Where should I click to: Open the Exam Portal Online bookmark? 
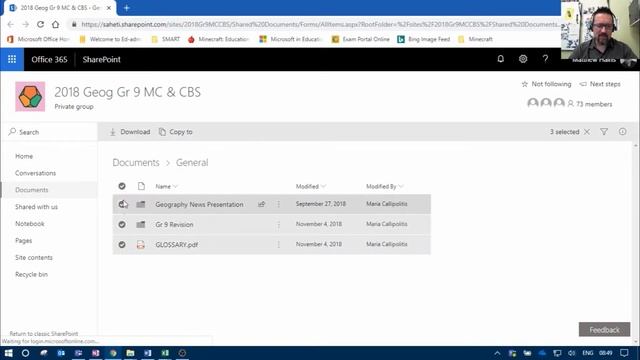click(x=361, y=39)
